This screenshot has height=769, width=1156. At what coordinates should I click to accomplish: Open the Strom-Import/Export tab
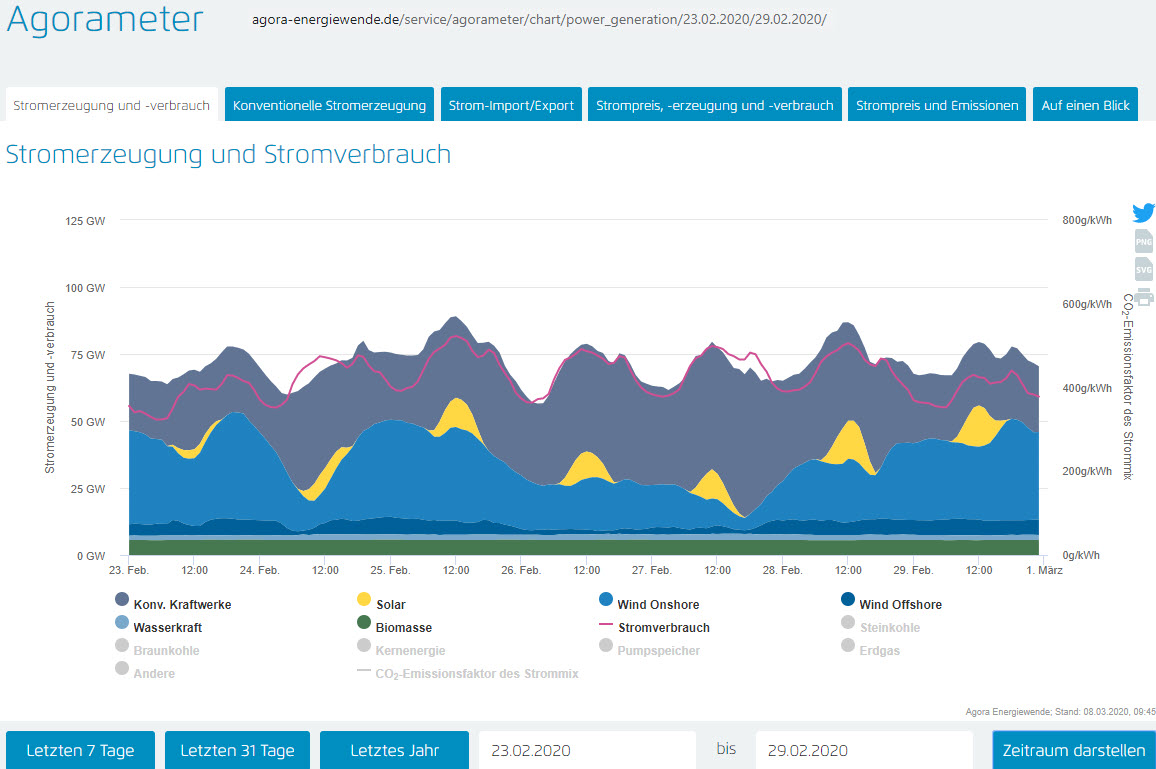pos(511,105)
